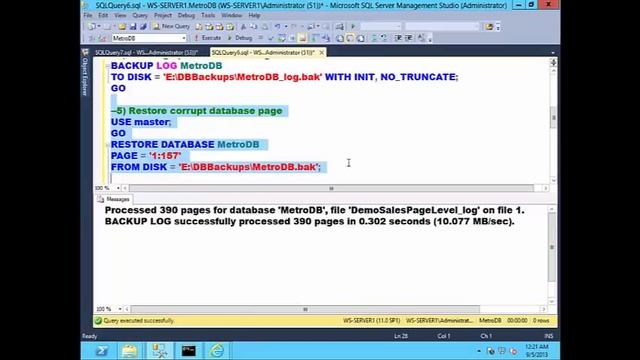
Task: Click the New Query button
Action: click(171, 27)
